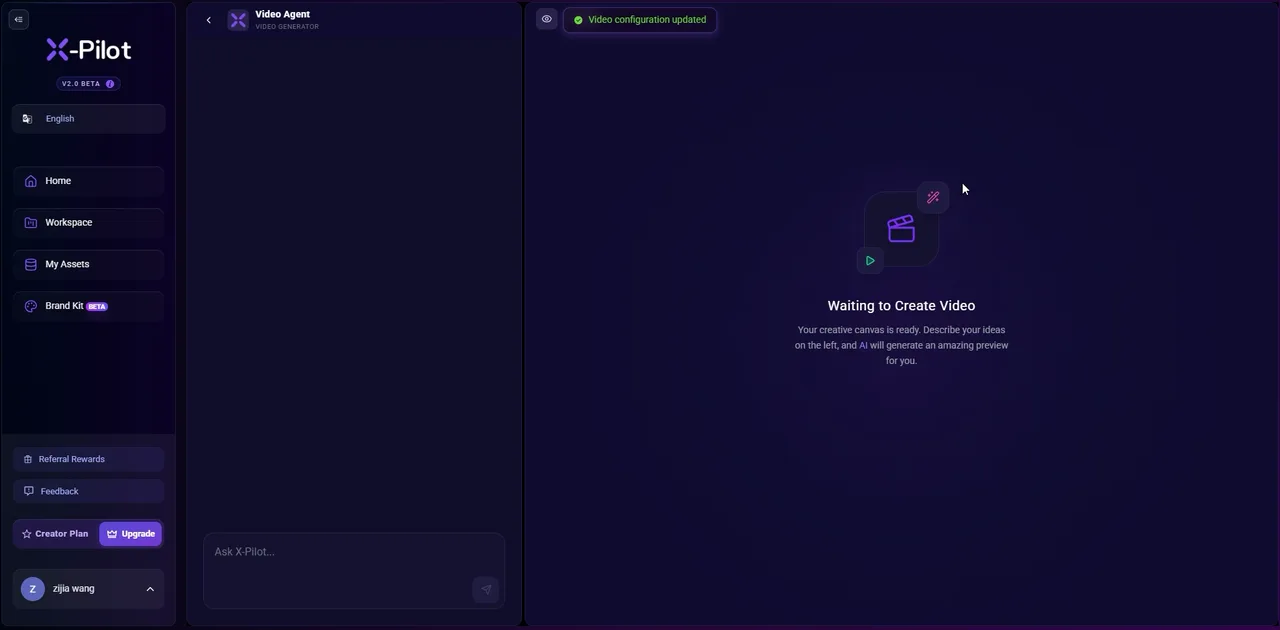View the Creator Plan details

(x=56, y=534)
